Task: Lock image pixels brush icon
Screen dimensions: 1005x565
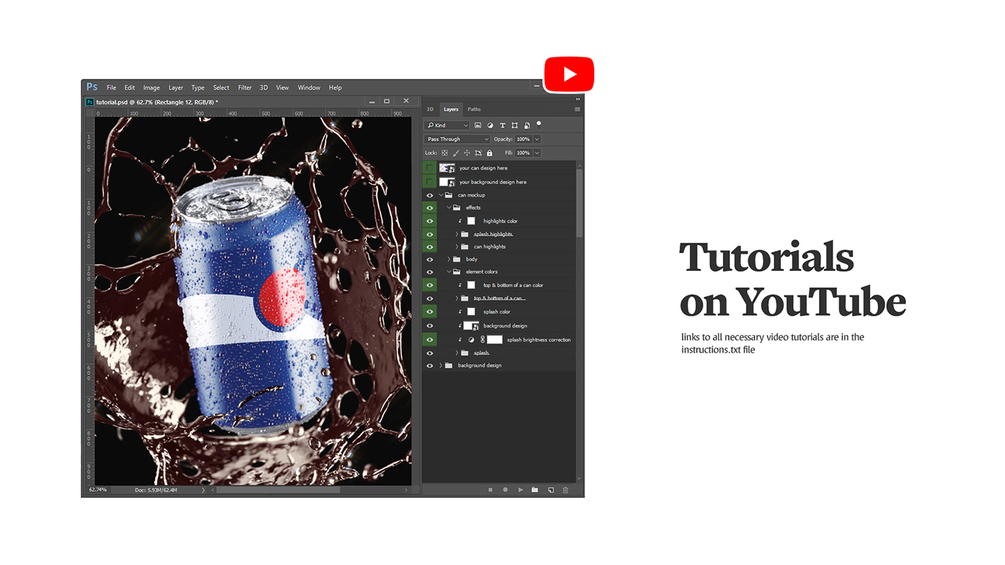Action: click(456, 153)
